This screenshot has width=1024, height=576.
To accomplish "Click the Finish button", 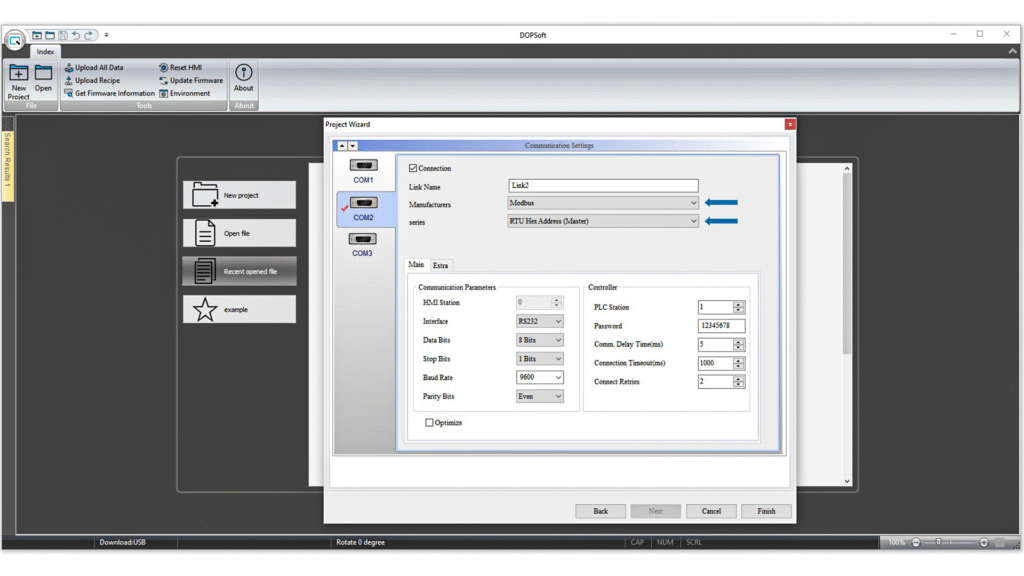I will pos(766,511).
